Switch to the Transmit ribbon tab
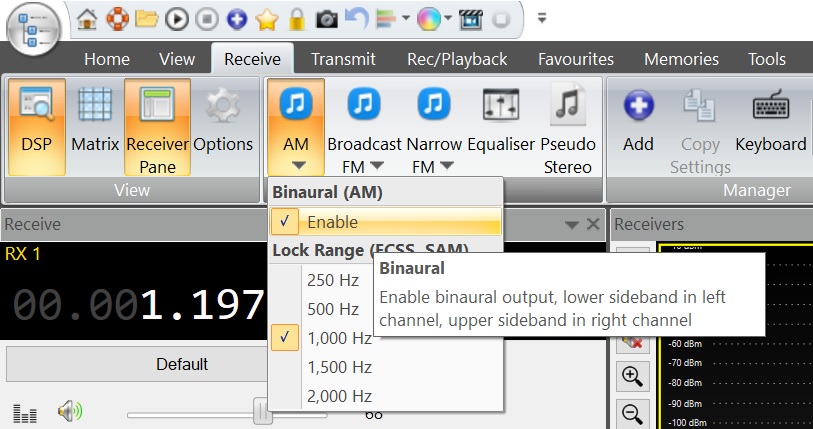Image resolution: width=813 pixels, height=429 pixels. pyautogui.click(x=343, y=59)
